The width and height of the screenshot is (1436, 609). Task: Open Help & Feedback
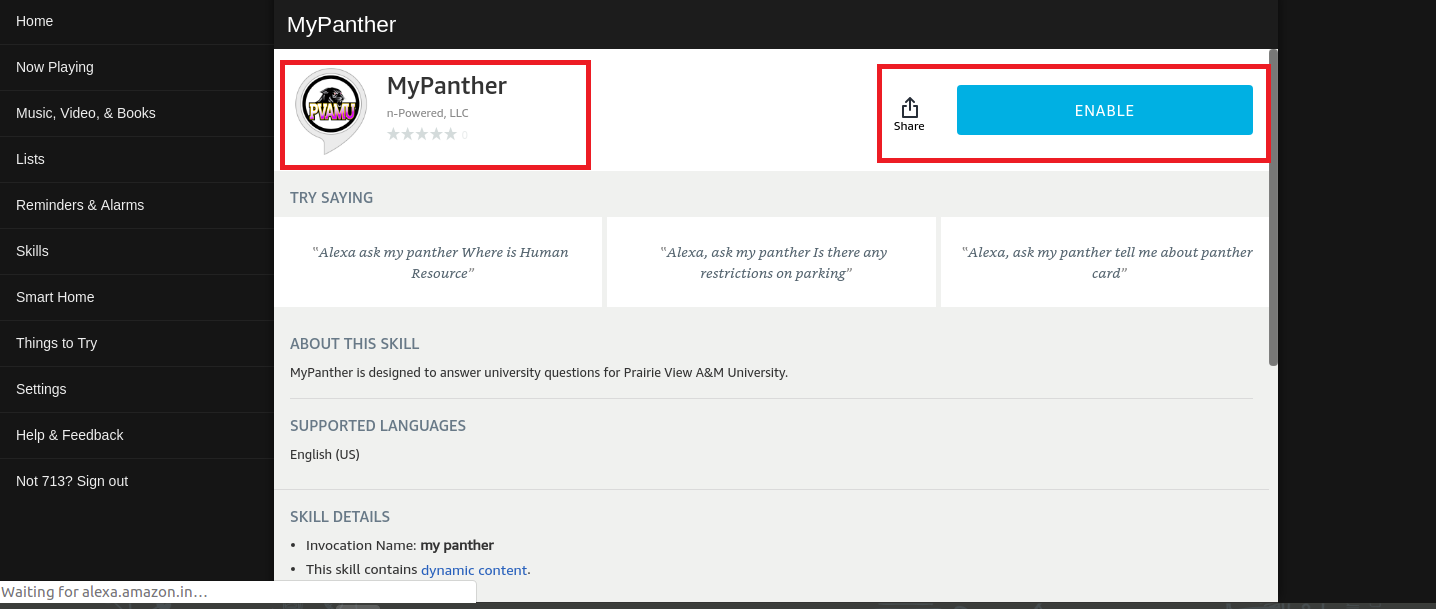[136, 435]
